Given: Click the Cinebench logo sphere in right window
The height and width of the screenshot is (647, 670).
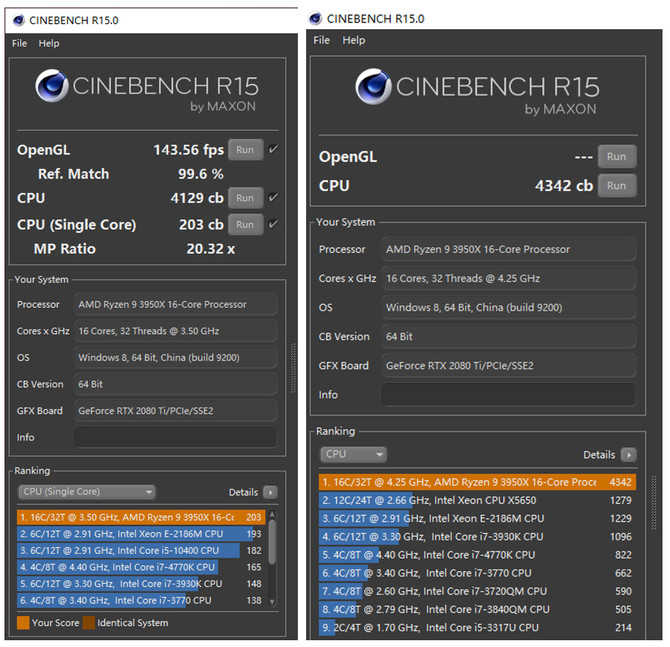Looking at the screenshot, I should tap(373, 87).
